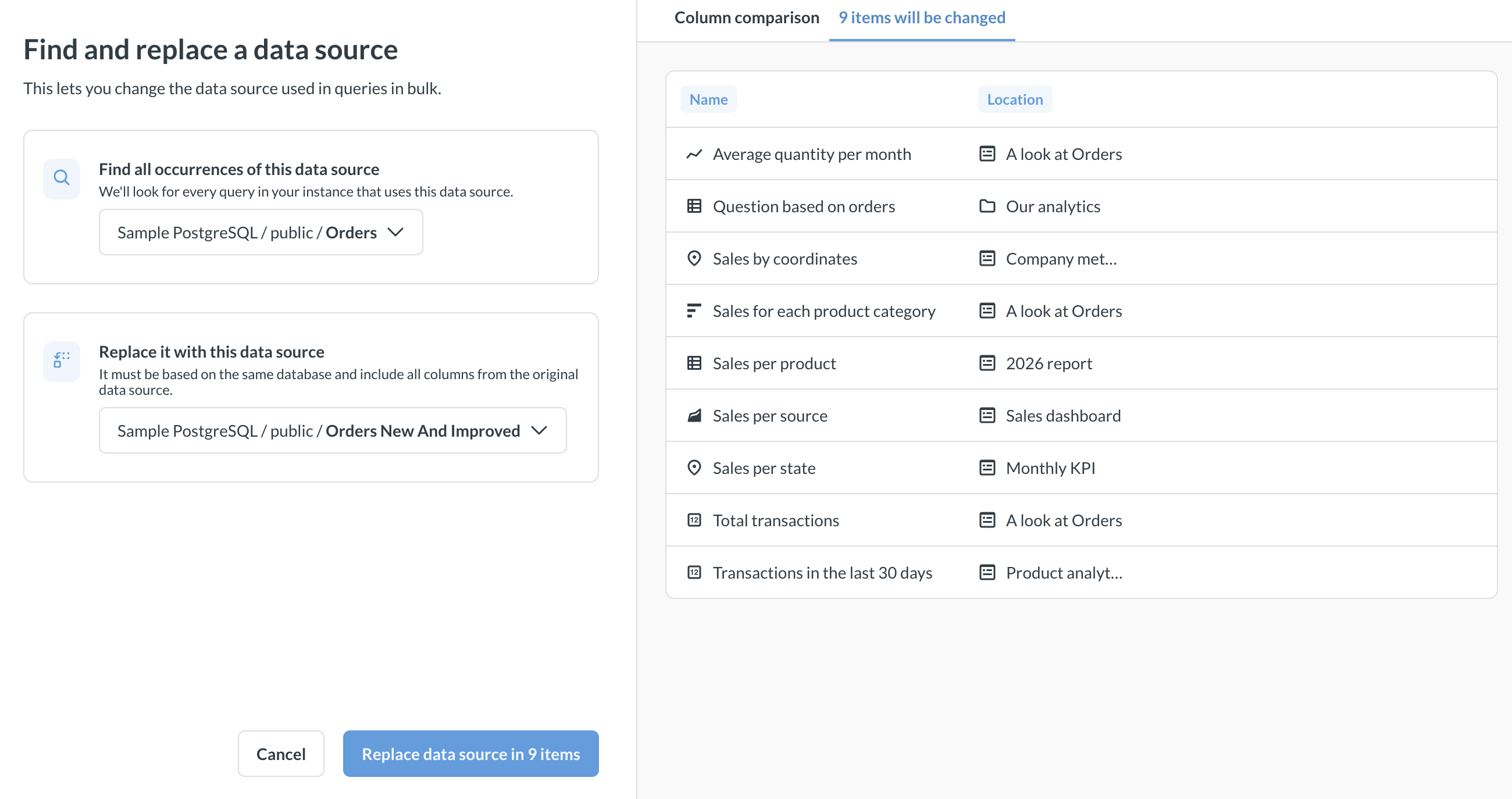Click the map pin icon for Sales by coordinates
Screen dimensions: 1512x799
pos(694,258)
